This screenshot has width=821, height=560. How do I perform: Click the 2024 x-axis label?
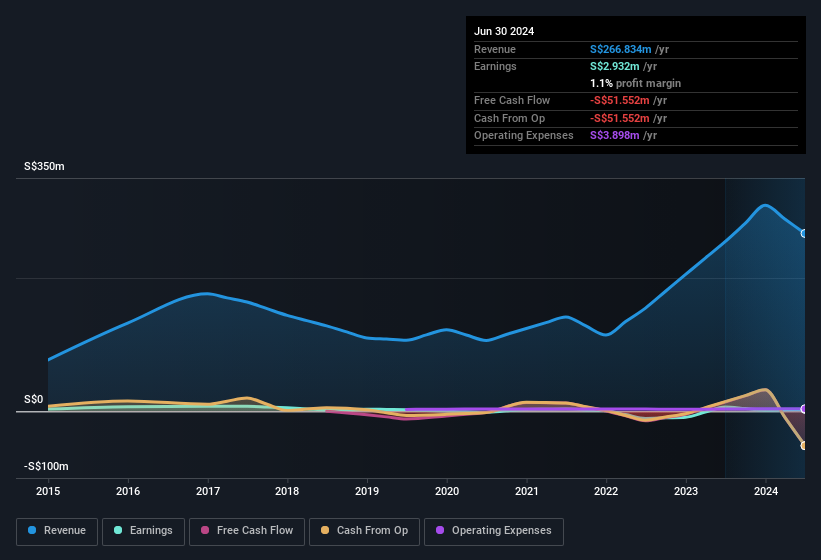tap(766, 491)
